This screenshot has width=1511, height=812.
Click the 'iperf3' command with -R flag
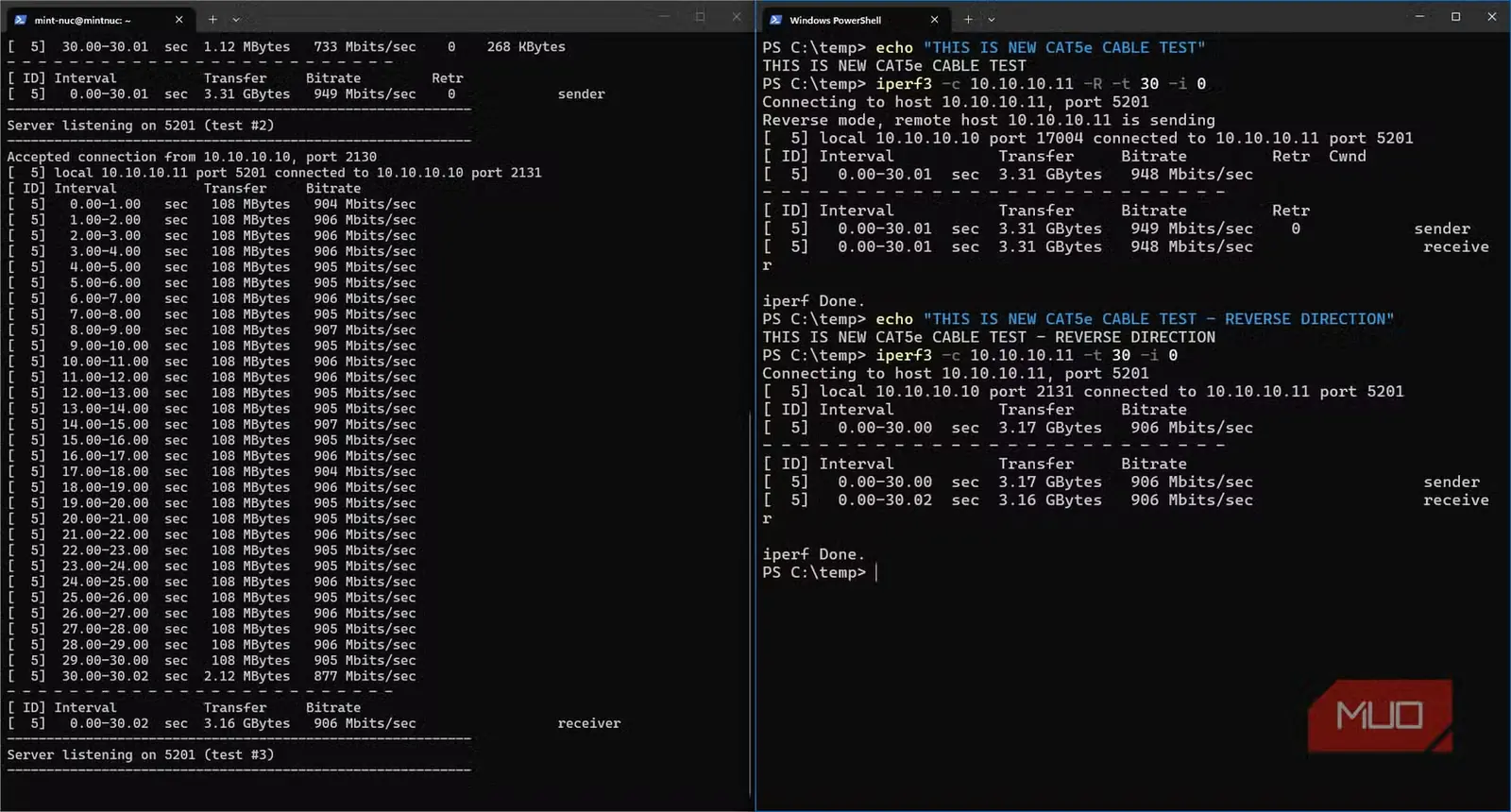(904, 83)
